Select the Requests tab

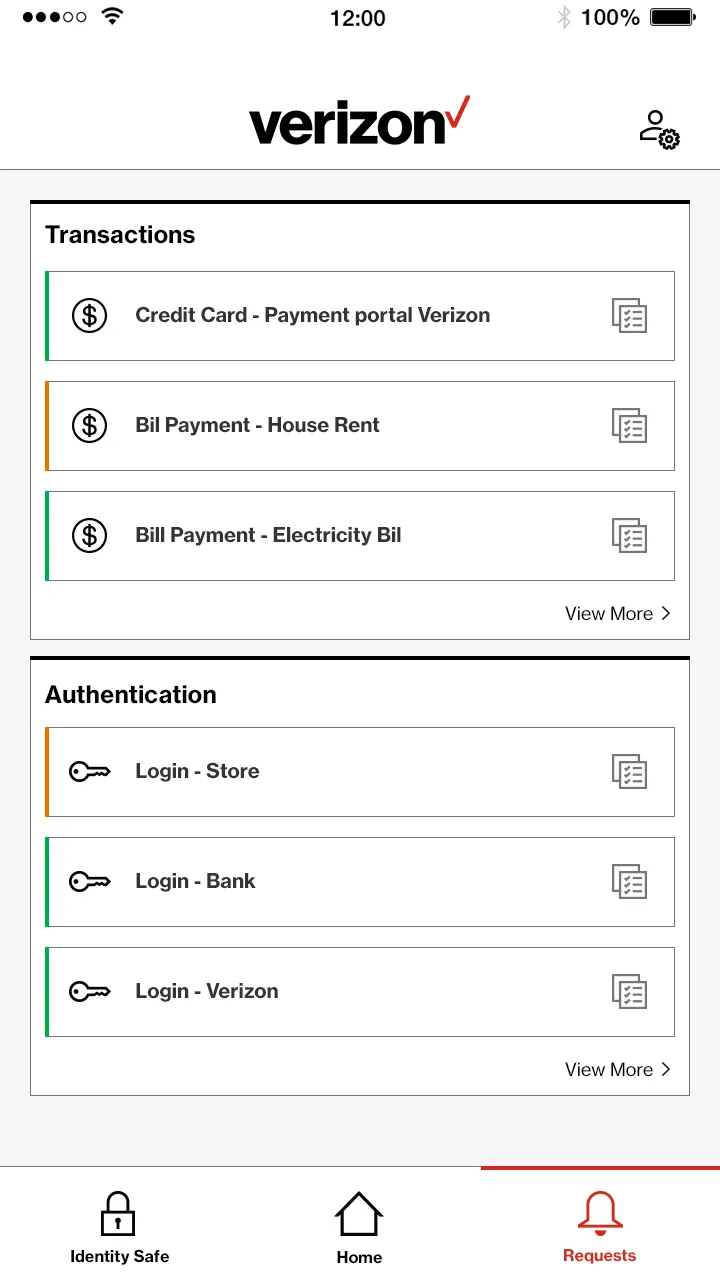[599, 1226]
